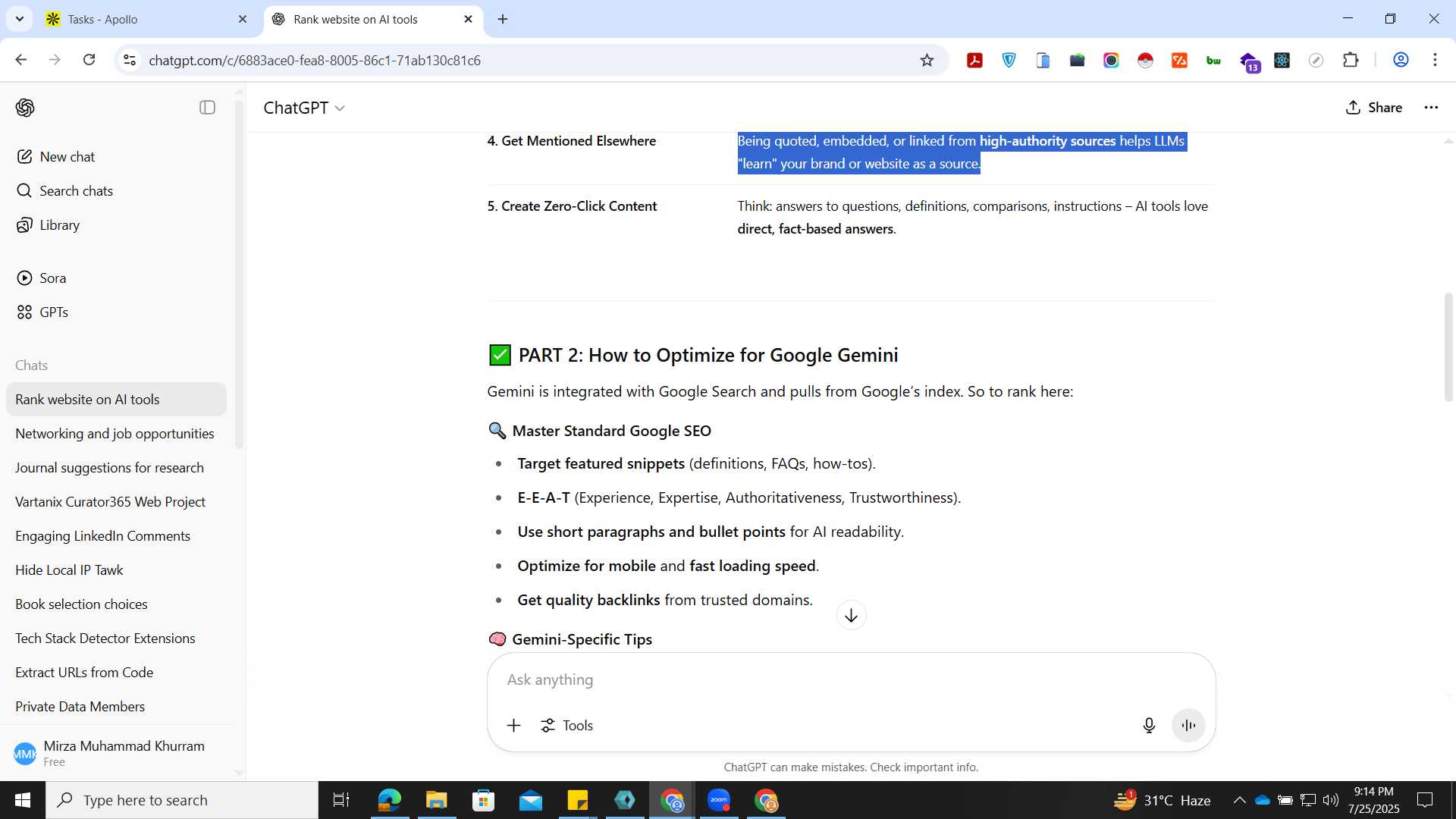Click the Type here to search box
The image size is (1456, 819).
tap(182, 800)
